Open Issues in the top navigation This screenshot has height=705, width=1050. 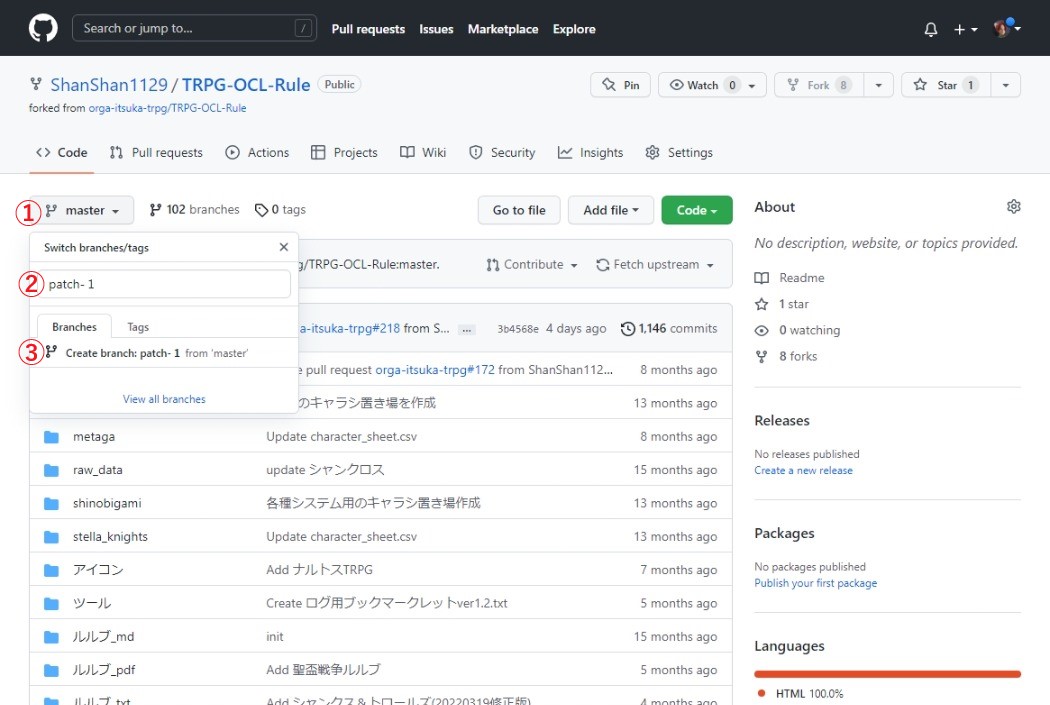[436, 29]
